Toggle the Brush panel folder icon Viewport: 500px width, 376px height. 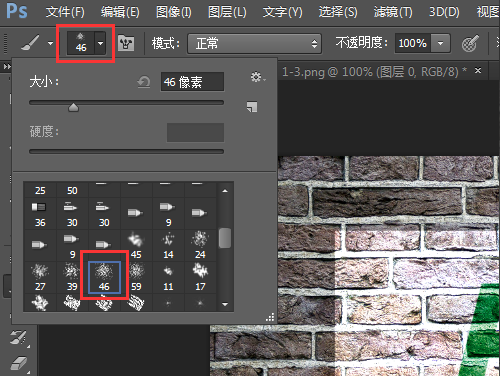click(x=126, y=43)
